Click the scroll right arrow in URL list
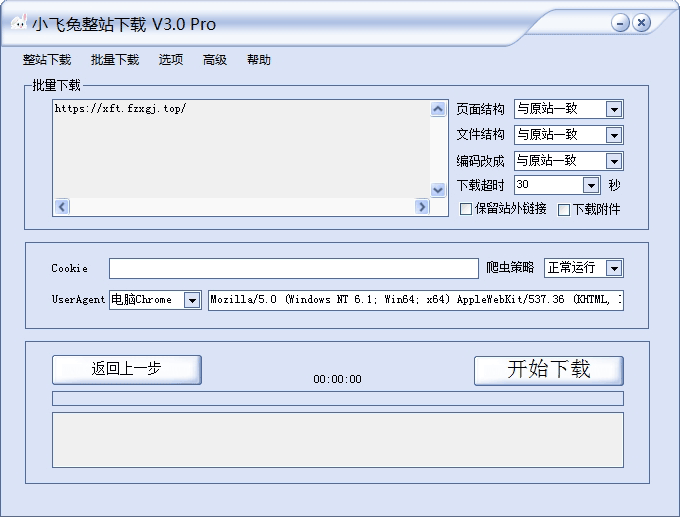This screenshot has width=680, height=517. (422, 207)
